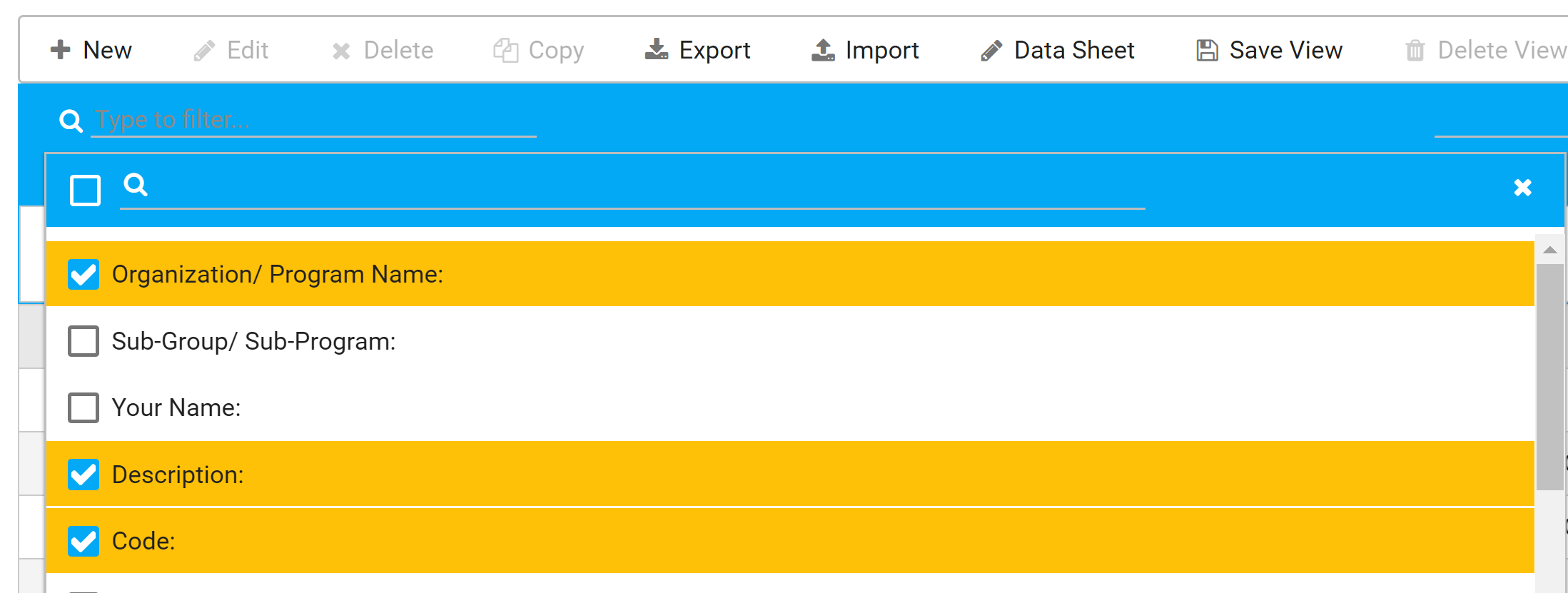Toggle the select-all columns checkbox
Viewport: 1568px width, 593px height.
(85, 191)
